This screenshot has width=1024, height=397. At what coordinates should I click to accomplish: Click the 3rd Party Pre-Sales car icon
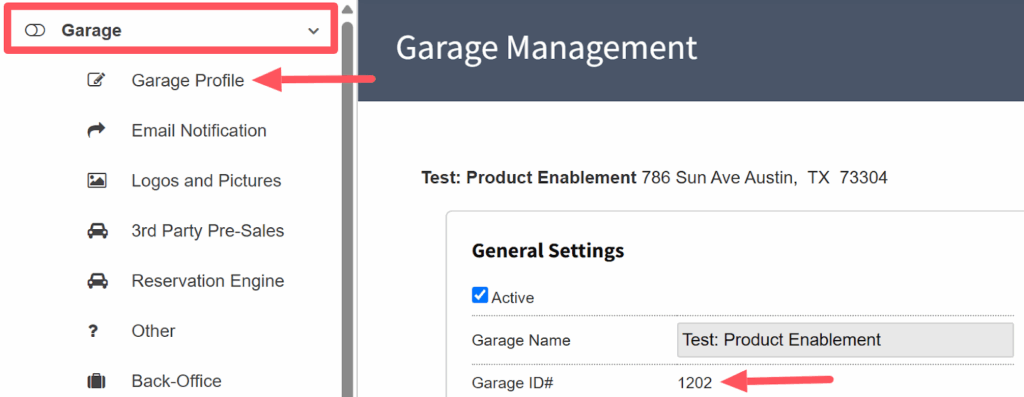tap(97, 230)
